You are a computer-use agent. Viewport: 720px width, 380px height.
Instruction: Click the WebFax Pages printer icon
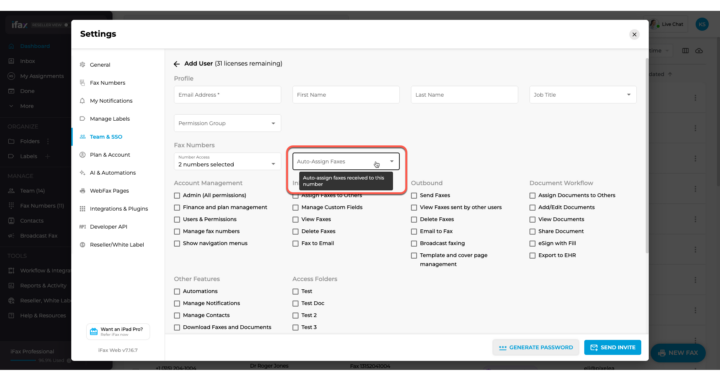pos(83,190)
